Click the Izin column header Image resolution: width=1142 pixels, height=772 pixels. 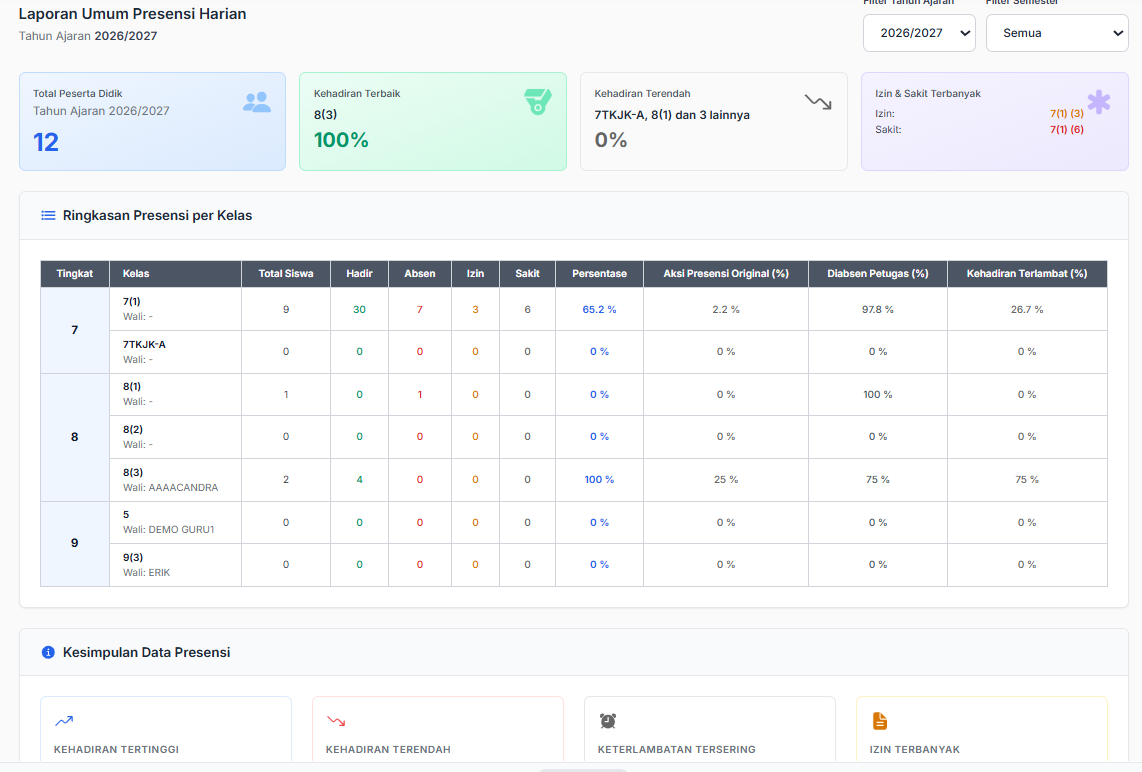point(476,274)
